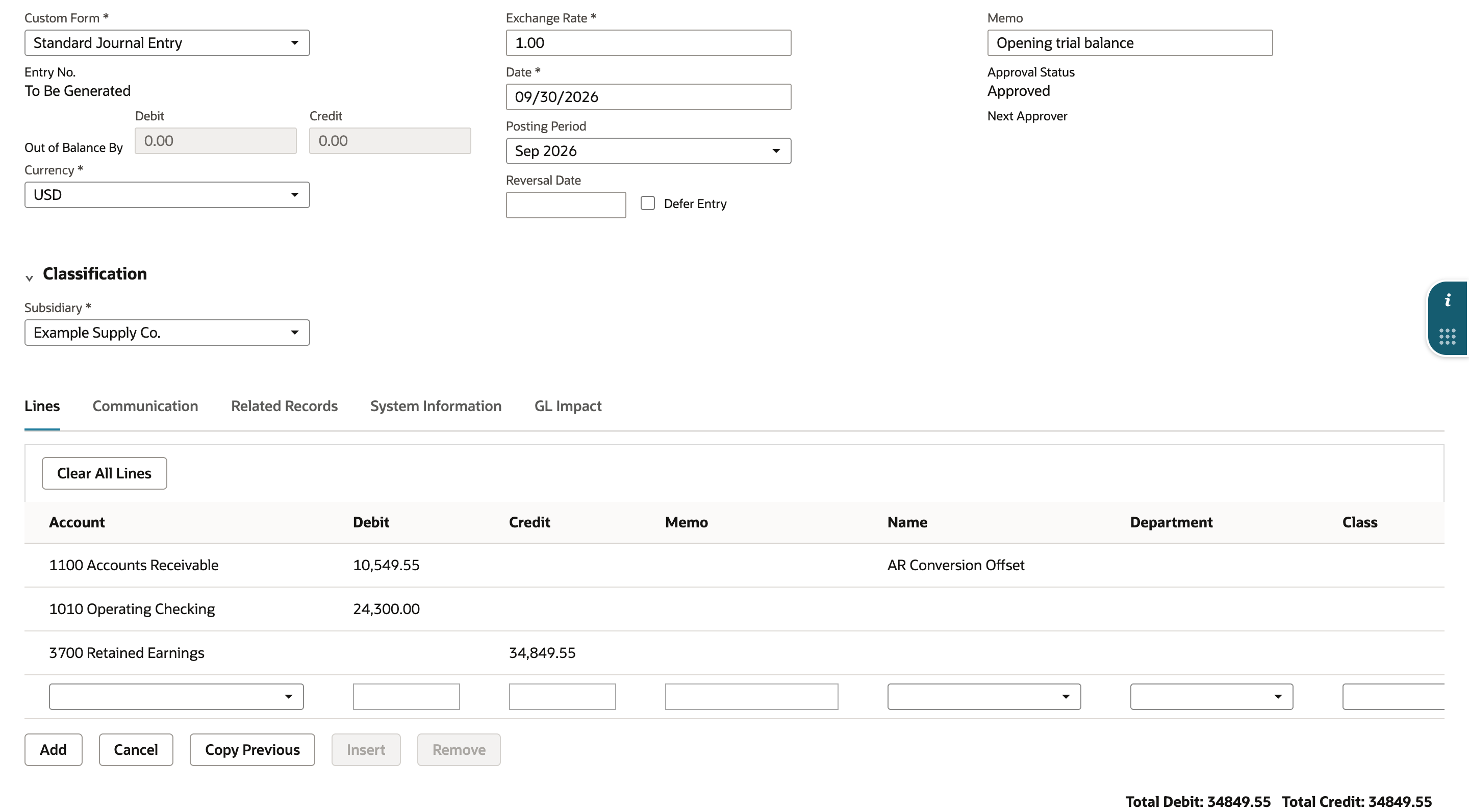
Task: Click the Insert button
Action: [x=366, y=750]
